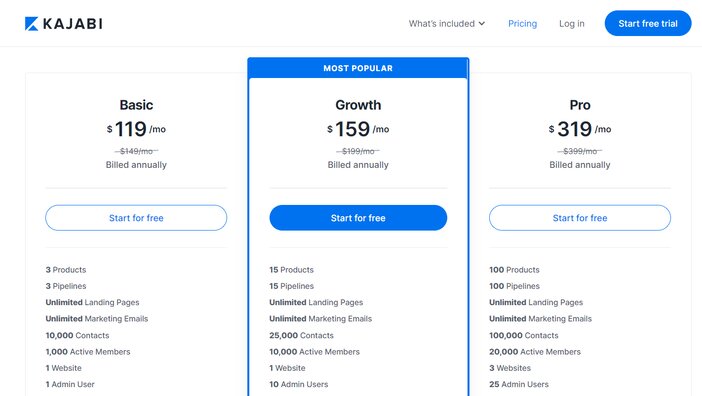Viewport: 702px width, 396px height.
Task: Click the 1 Admin User feature
Action: tap(70, 384)
